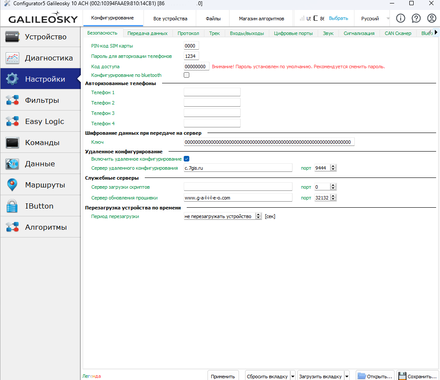Image resolution: width=440 pixels, height=380 pixels.
Task: Open Easy Logic in the sidebar
Action: [40, 121]
